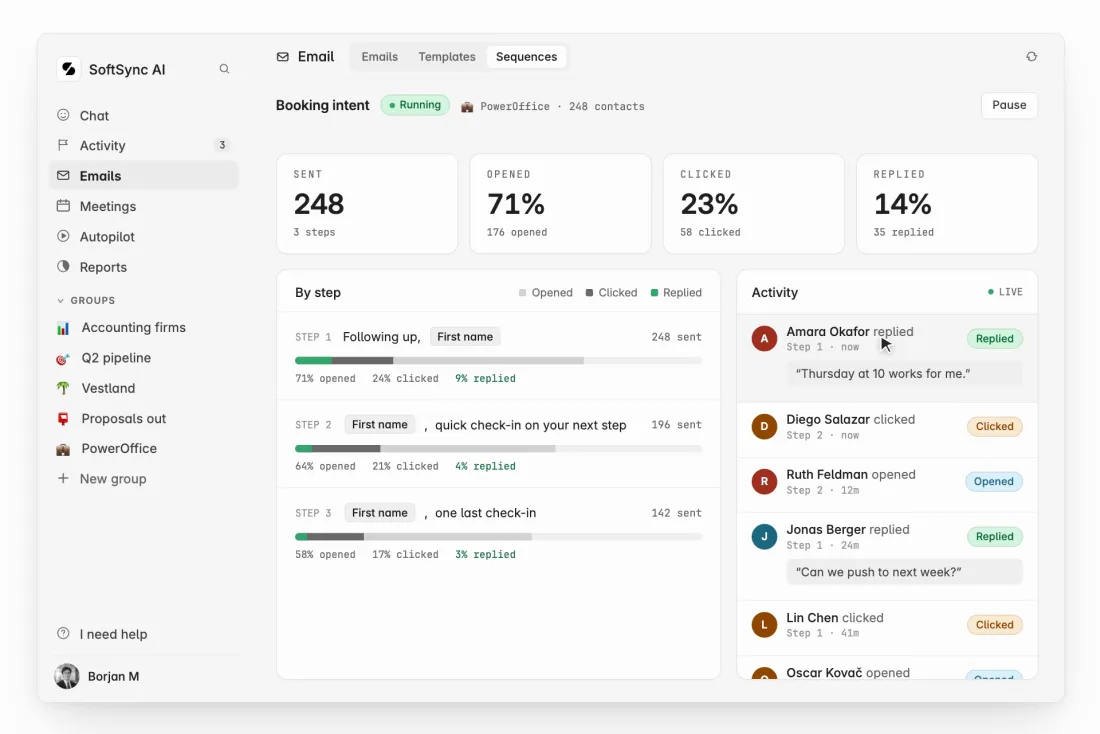The height and width of the screenshot is (734, 1100).
Task: Click the help question mark icon
Action: [63, 634]
